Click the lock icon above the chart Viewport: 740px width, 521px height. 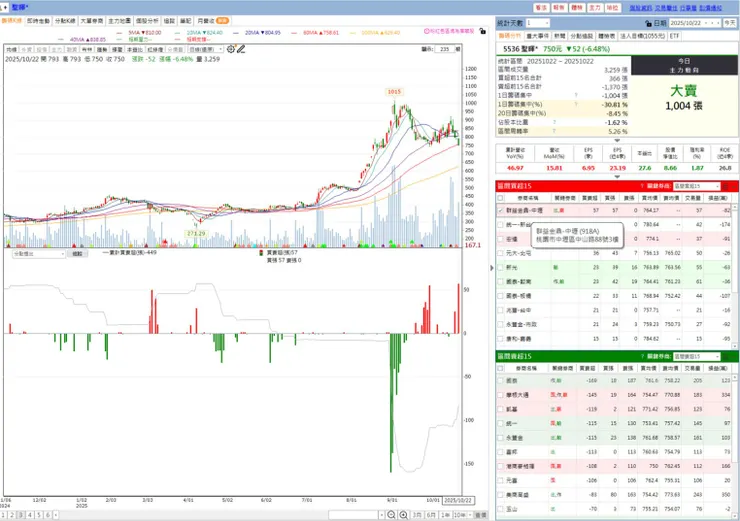[x=482, y=31]
